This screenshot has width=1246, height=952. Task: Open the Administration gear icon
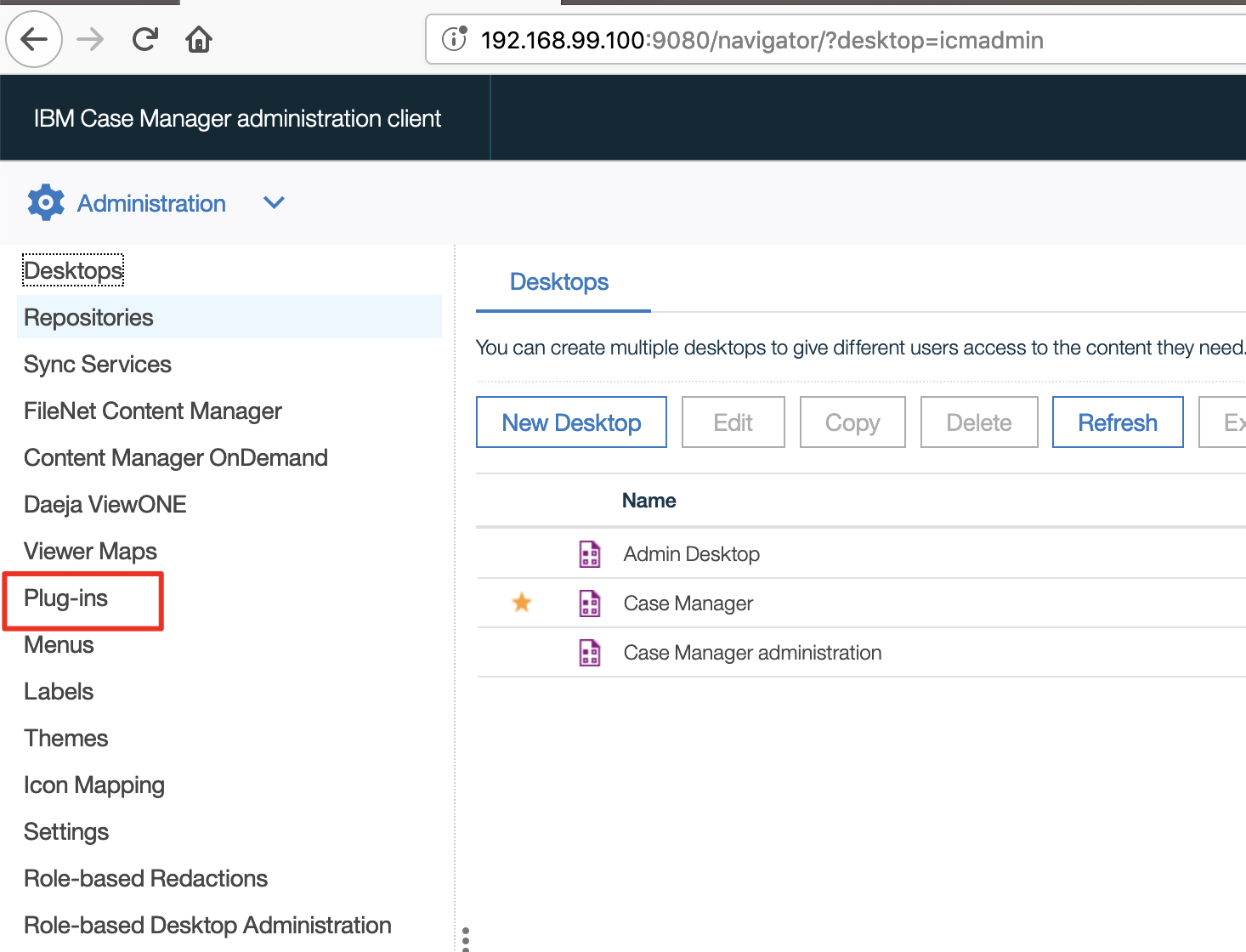46,202
